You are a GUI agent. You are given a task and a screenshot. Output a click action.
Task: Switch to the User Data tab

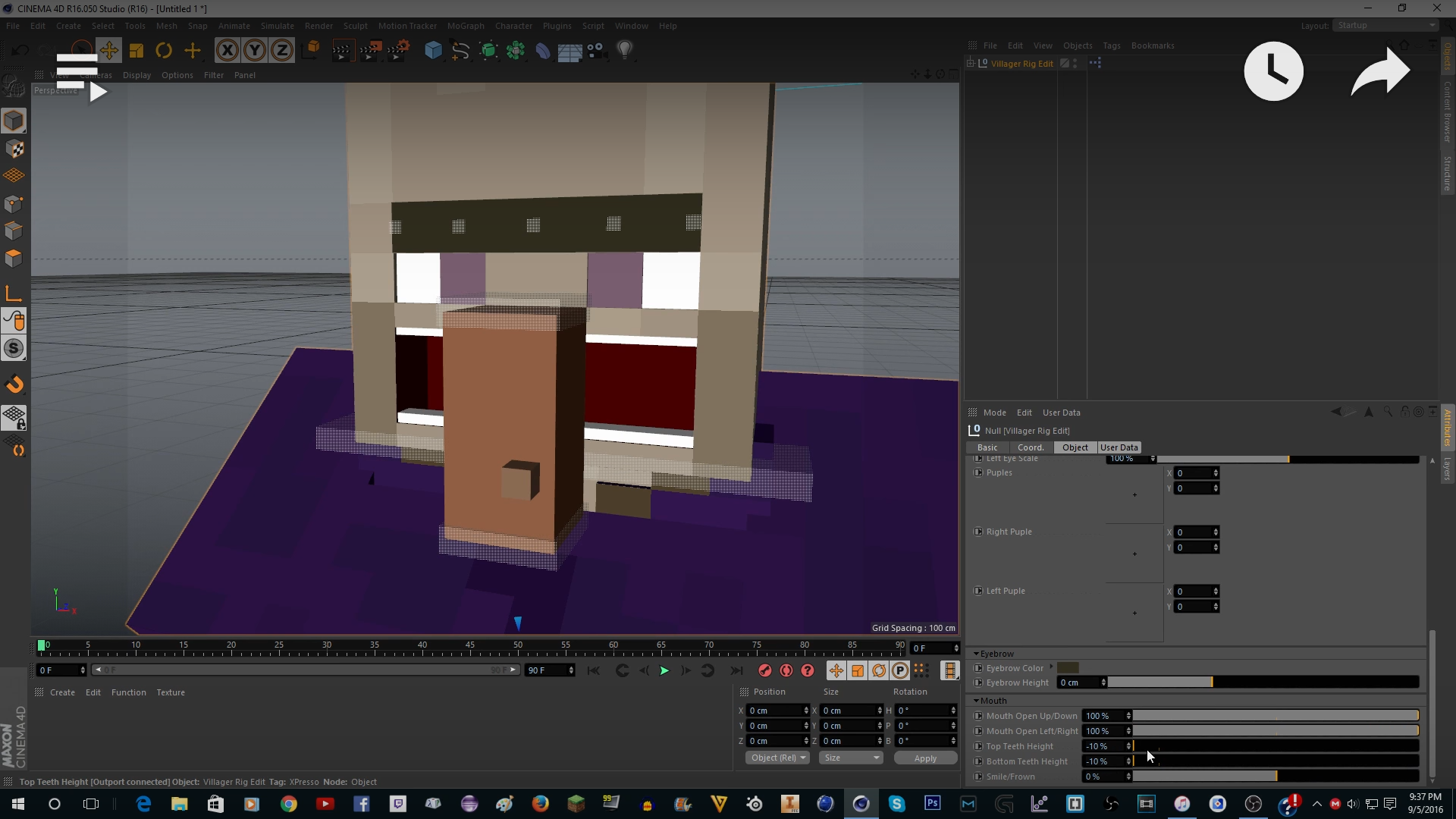coord(1119,447)
